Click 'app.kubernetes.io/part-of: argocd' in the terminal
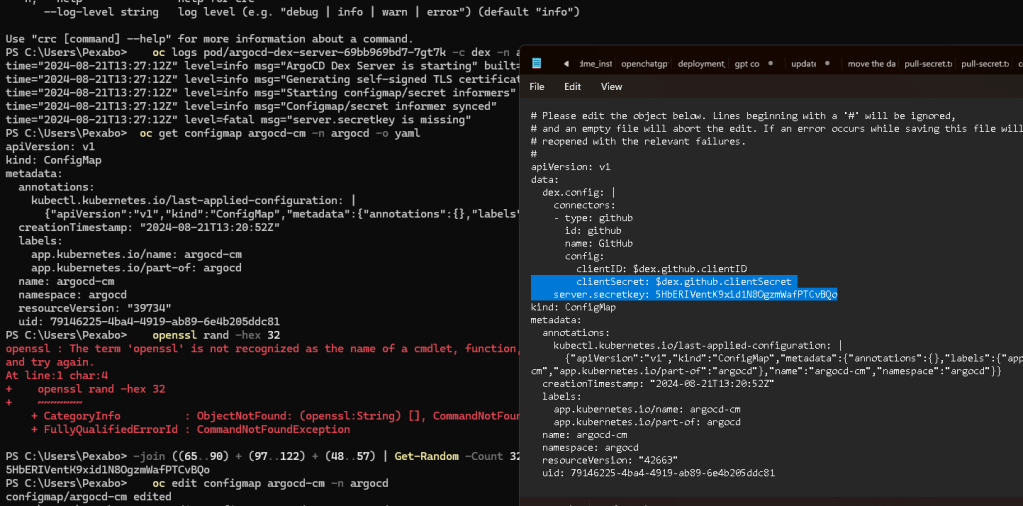This screenshot has width=1023, height=506. [136, 268]
